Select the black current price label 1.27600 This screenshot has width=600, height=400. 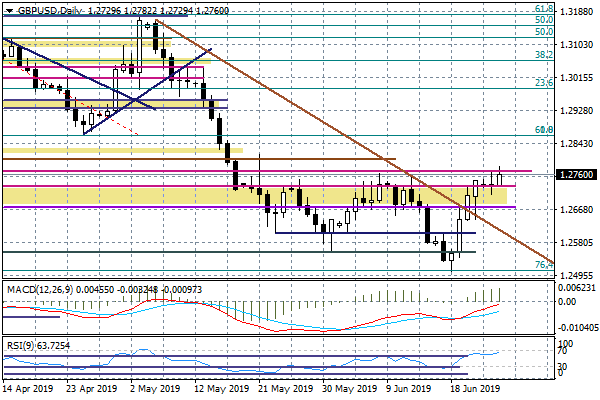point(576,175)
